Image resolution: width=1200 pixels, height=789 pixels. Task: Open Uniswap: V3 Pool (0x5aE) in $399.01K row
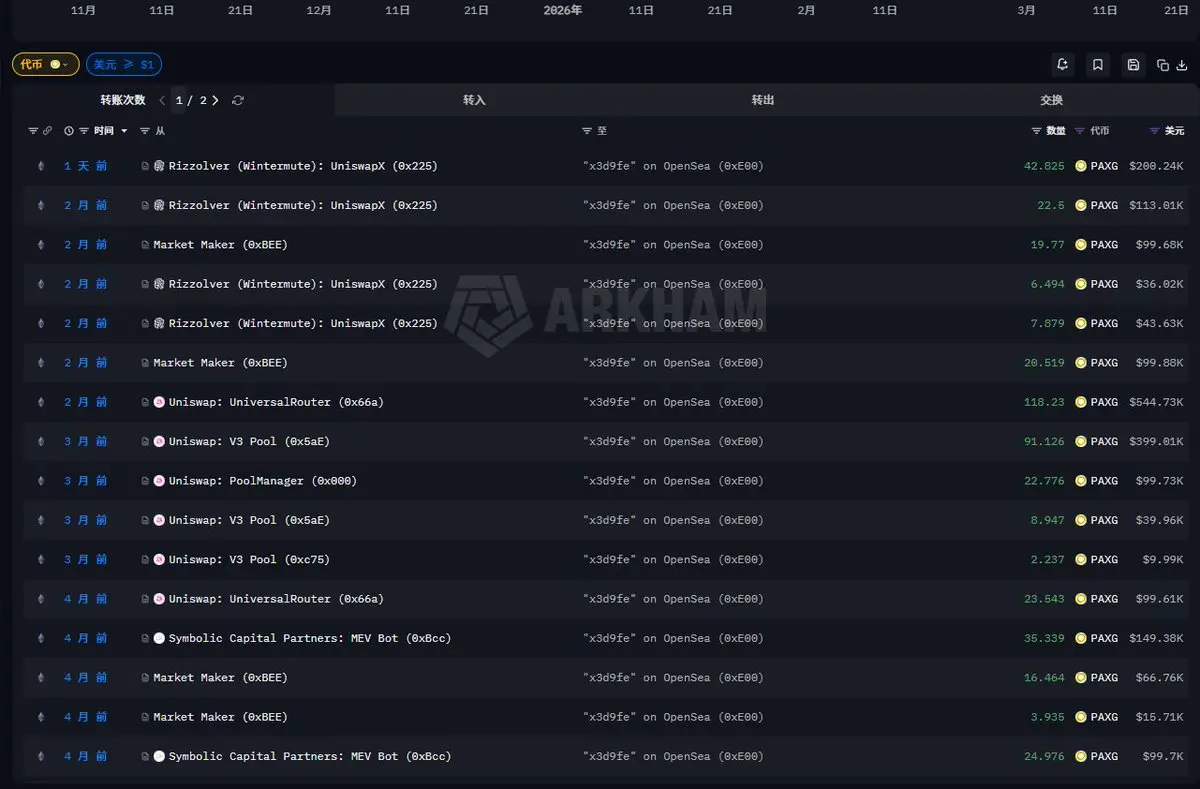(x=249, y=442)
